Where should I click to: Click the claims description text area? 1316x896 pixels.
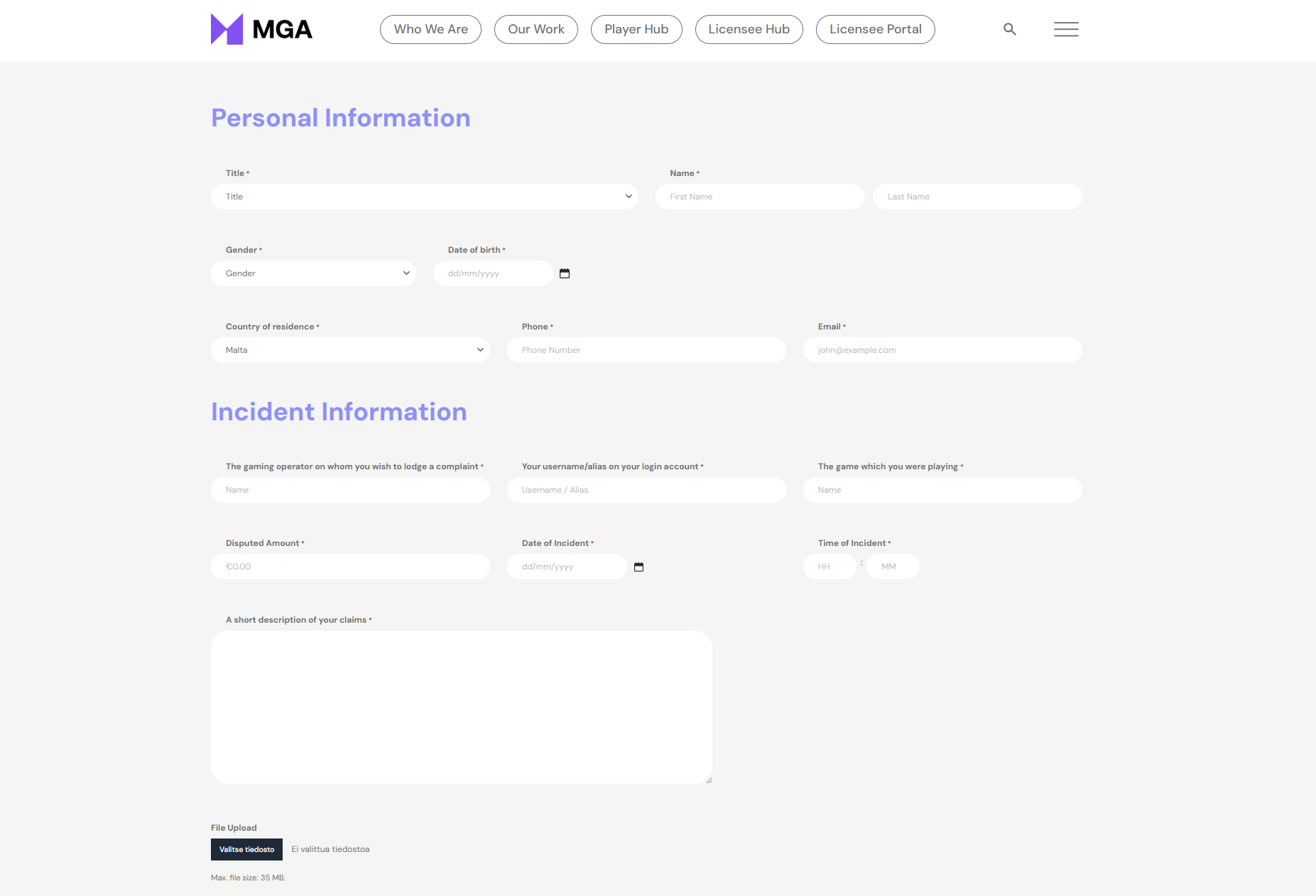pos(462,707)
